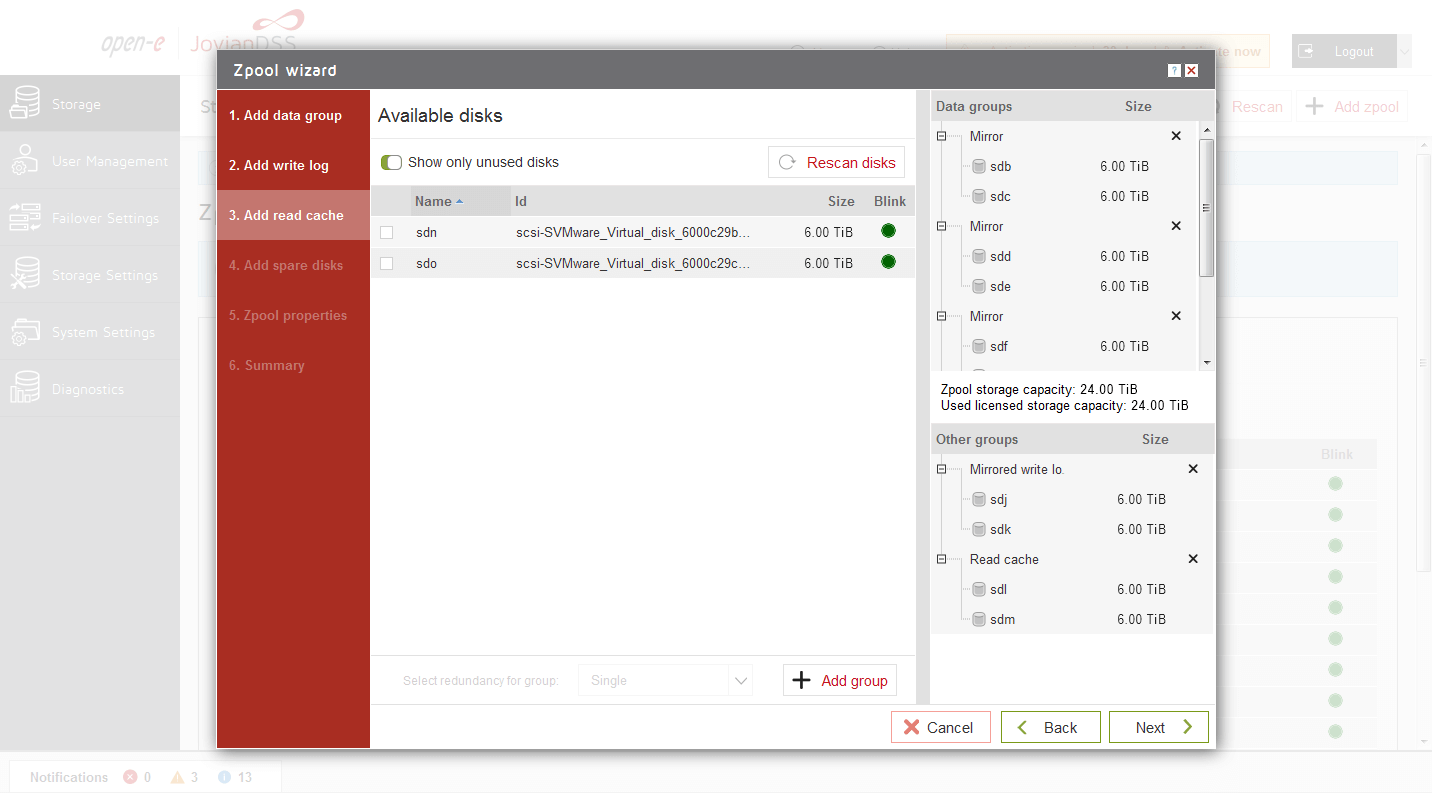Click the blink indicator for disk sdo
Screen dimensions: 1432x798
(x=888, y=262)
